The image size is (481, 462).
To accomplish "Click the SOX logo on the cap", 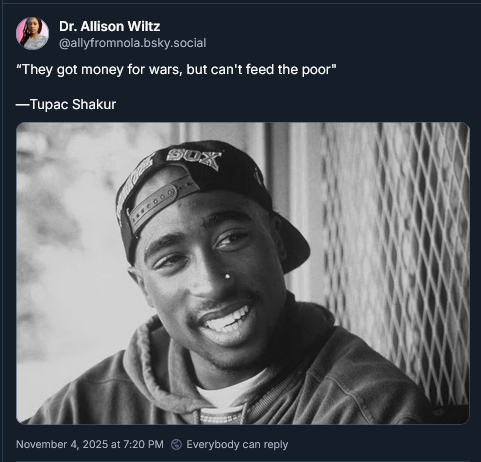I will click(193, 158).
